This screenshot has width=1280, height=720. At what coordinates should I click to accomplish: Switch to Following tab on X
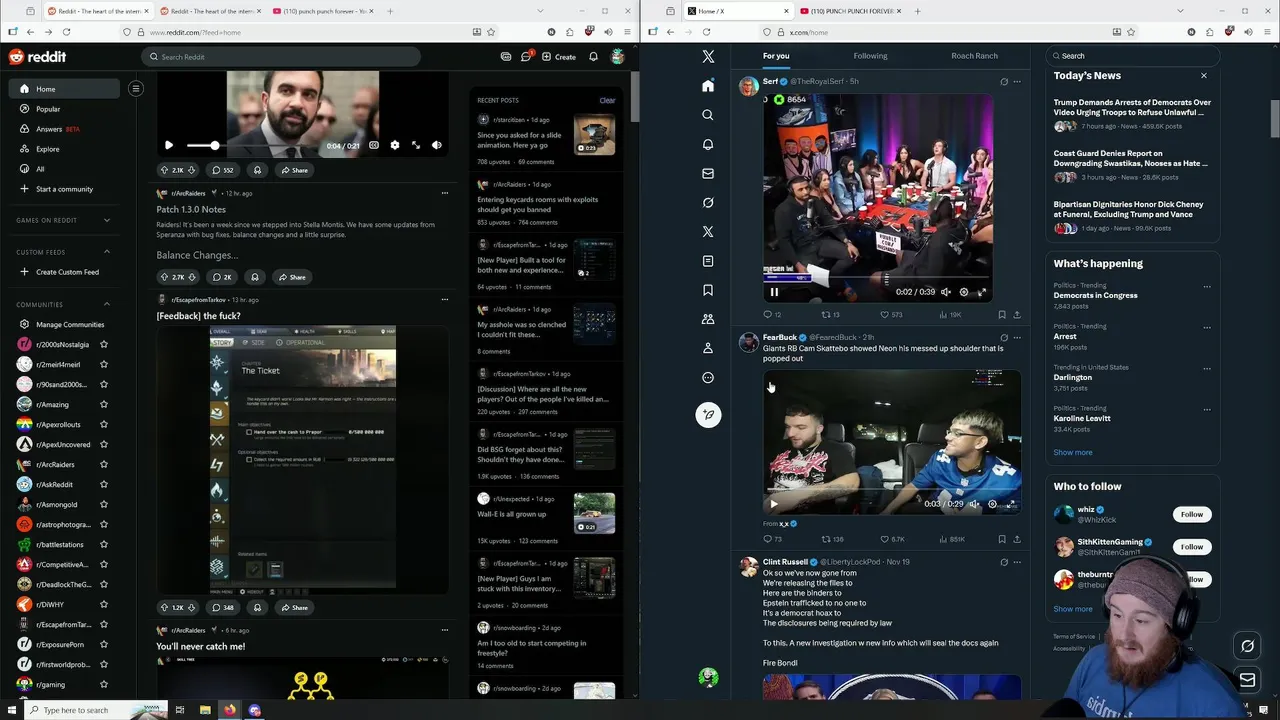[870, 56]
